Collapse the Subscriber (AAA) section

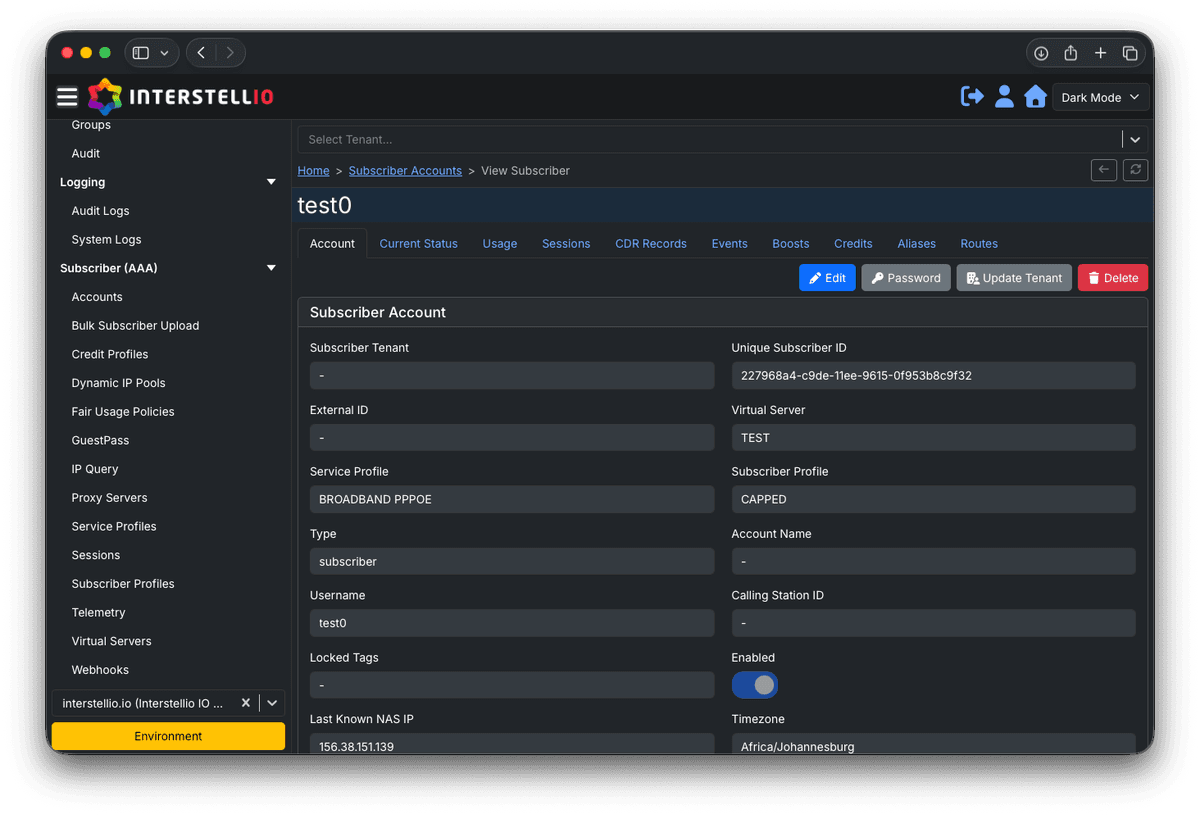tap(270, 268)
